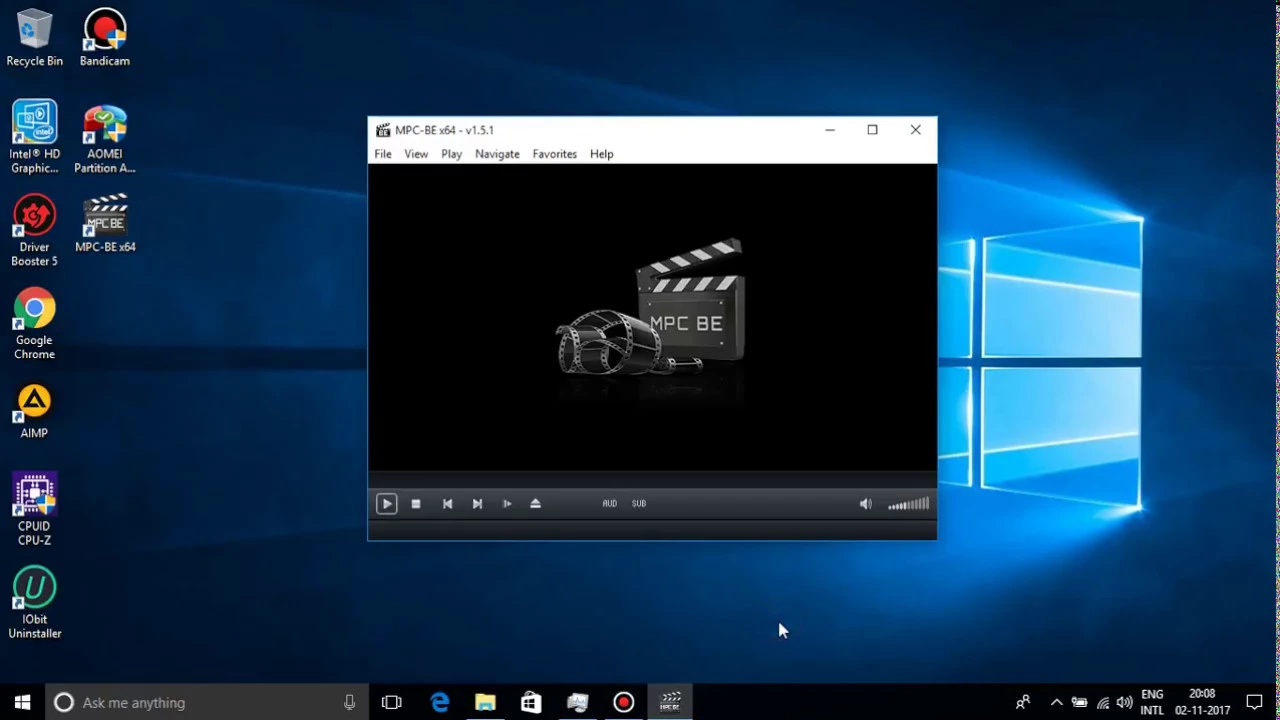Open the Help menu
The height and width of the screenshot is (720, 1280).
click(x=601, y=154)
